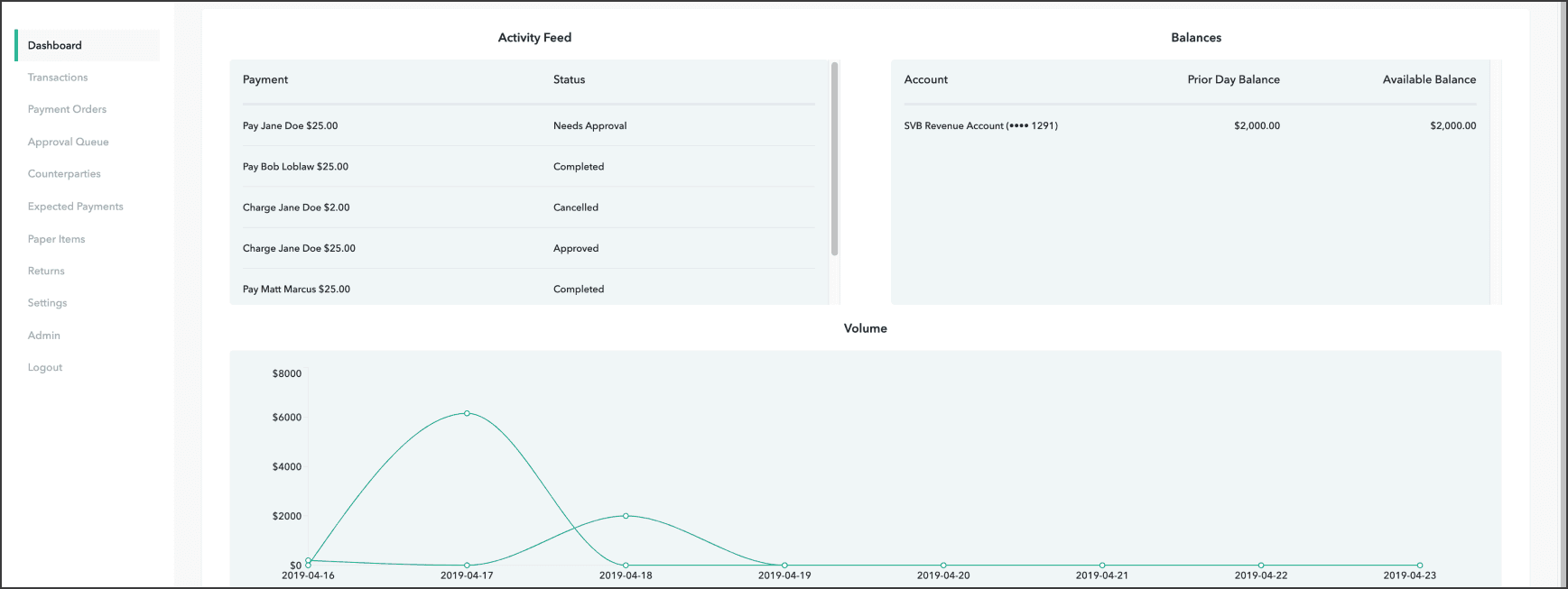Click the Admin sidebar link
1568x589 pixels.
pyautogui.click(x=43, y=336)
